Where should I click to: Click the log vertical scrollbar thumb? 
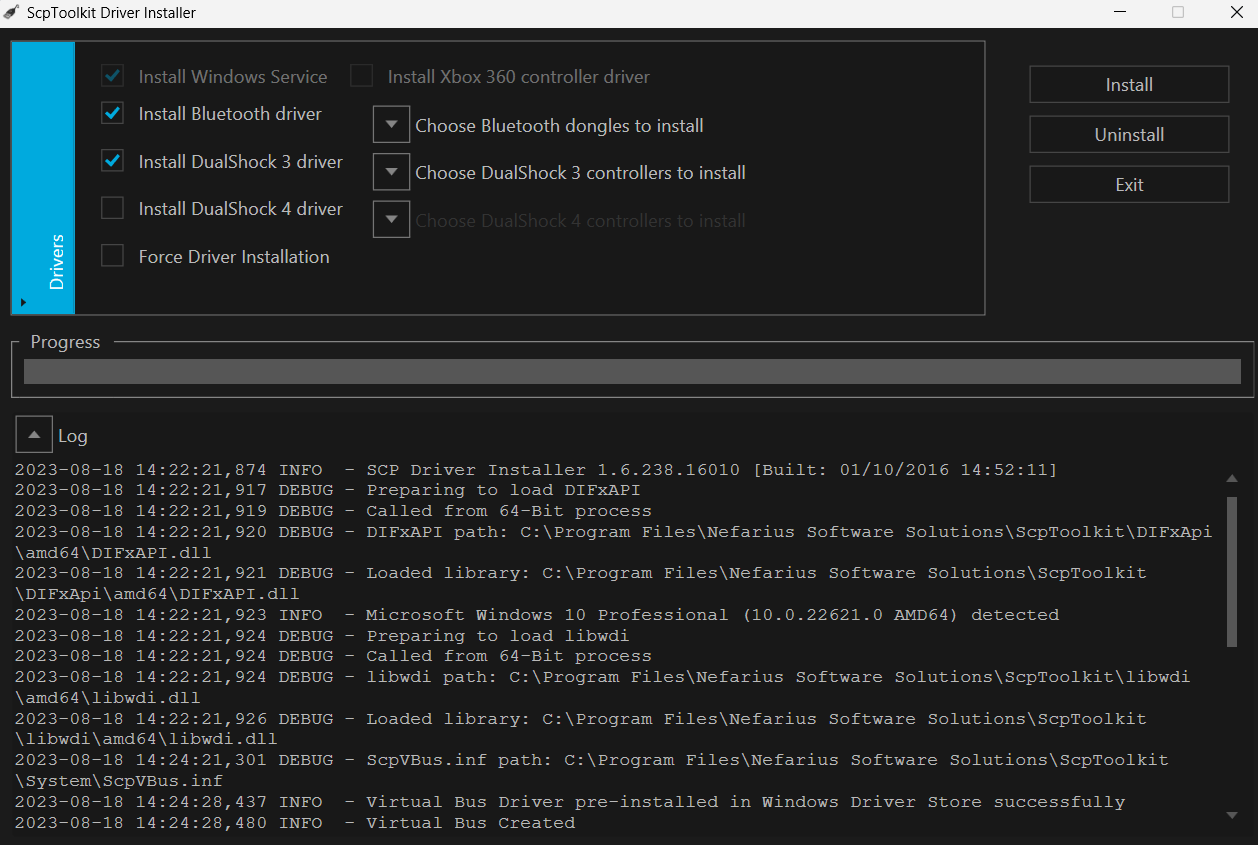[x=1232, y=569]
